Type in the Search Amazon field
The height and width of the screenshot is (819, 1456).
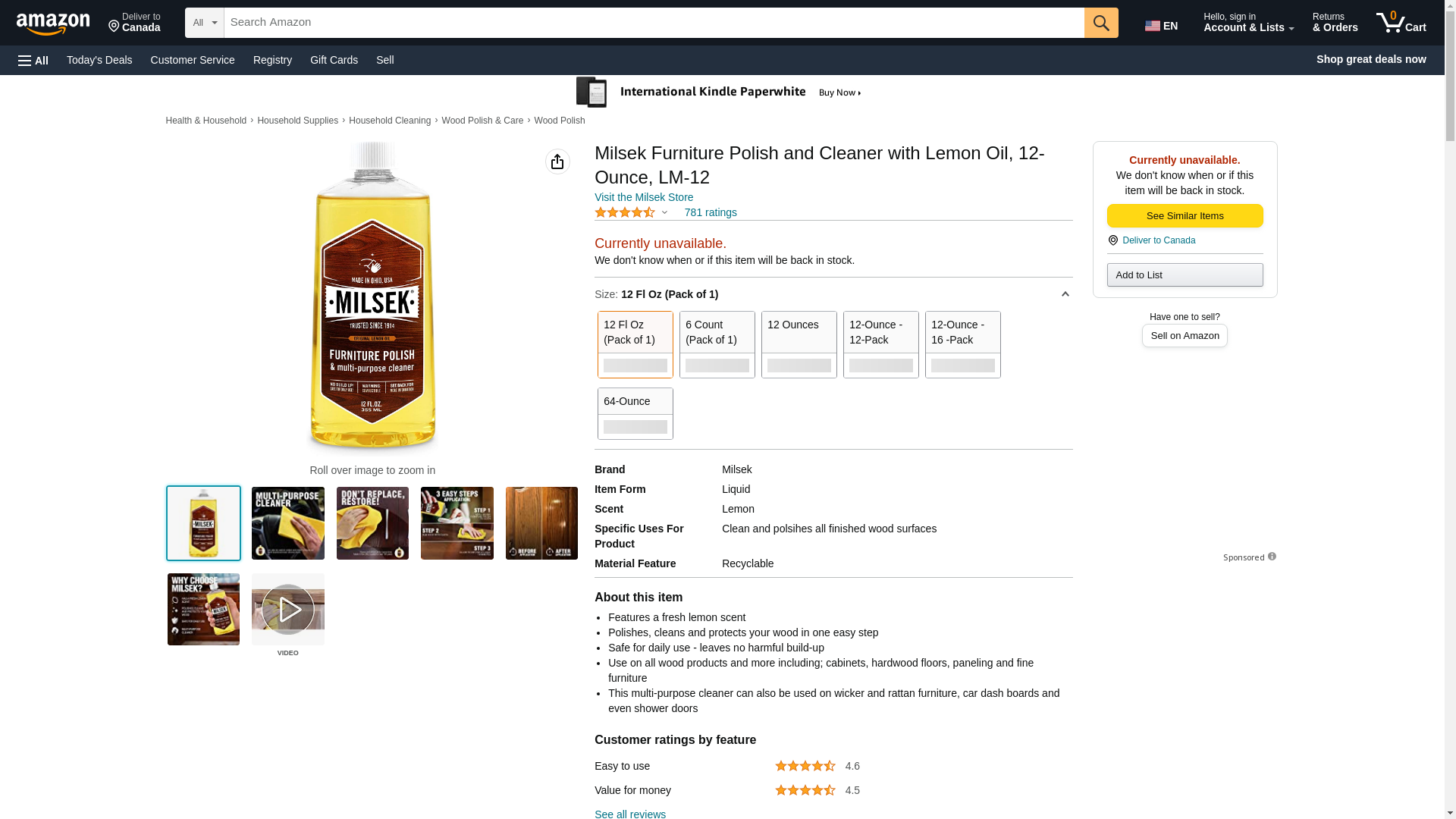click(653, 23)
